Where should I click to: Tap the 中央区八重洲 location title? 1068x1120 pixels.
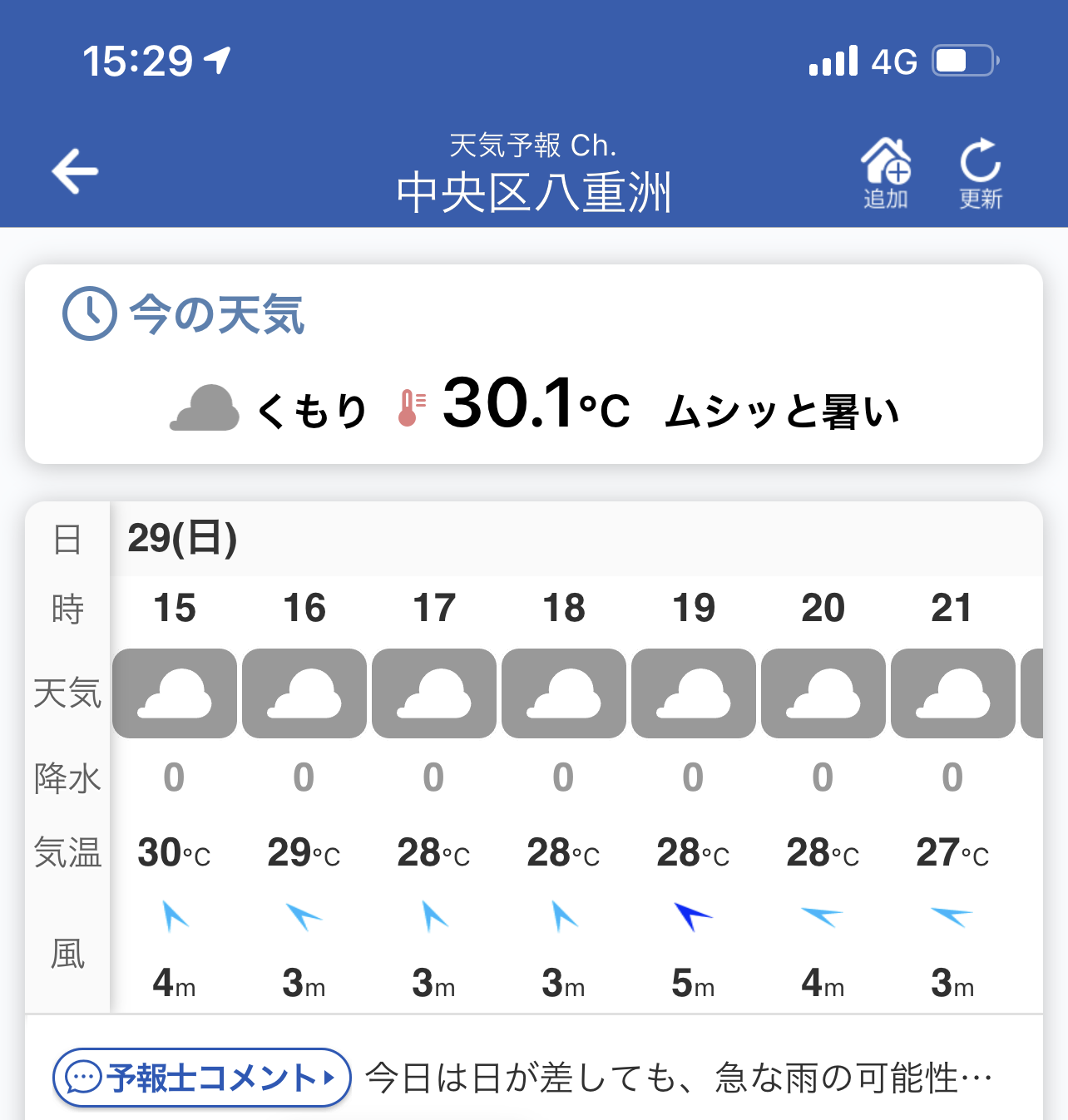(x=533, y=193)
